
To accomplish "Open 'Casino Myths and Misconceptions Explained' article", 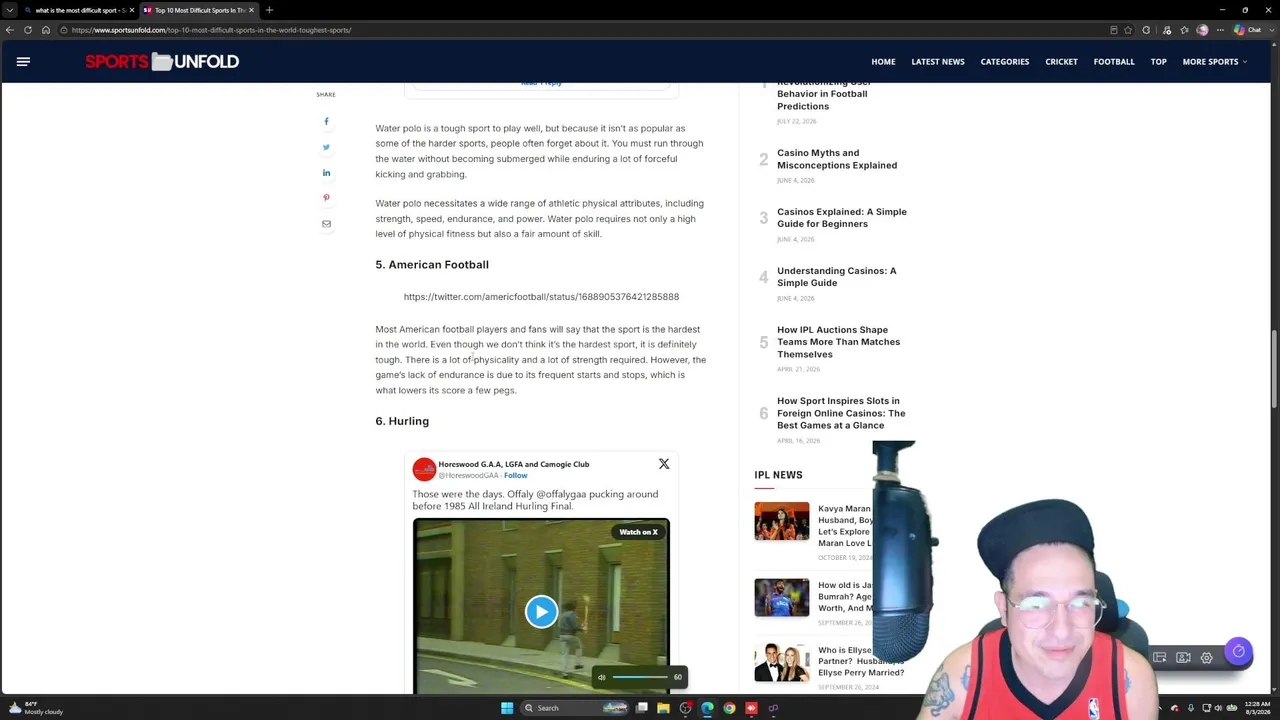I will point(837,159).
